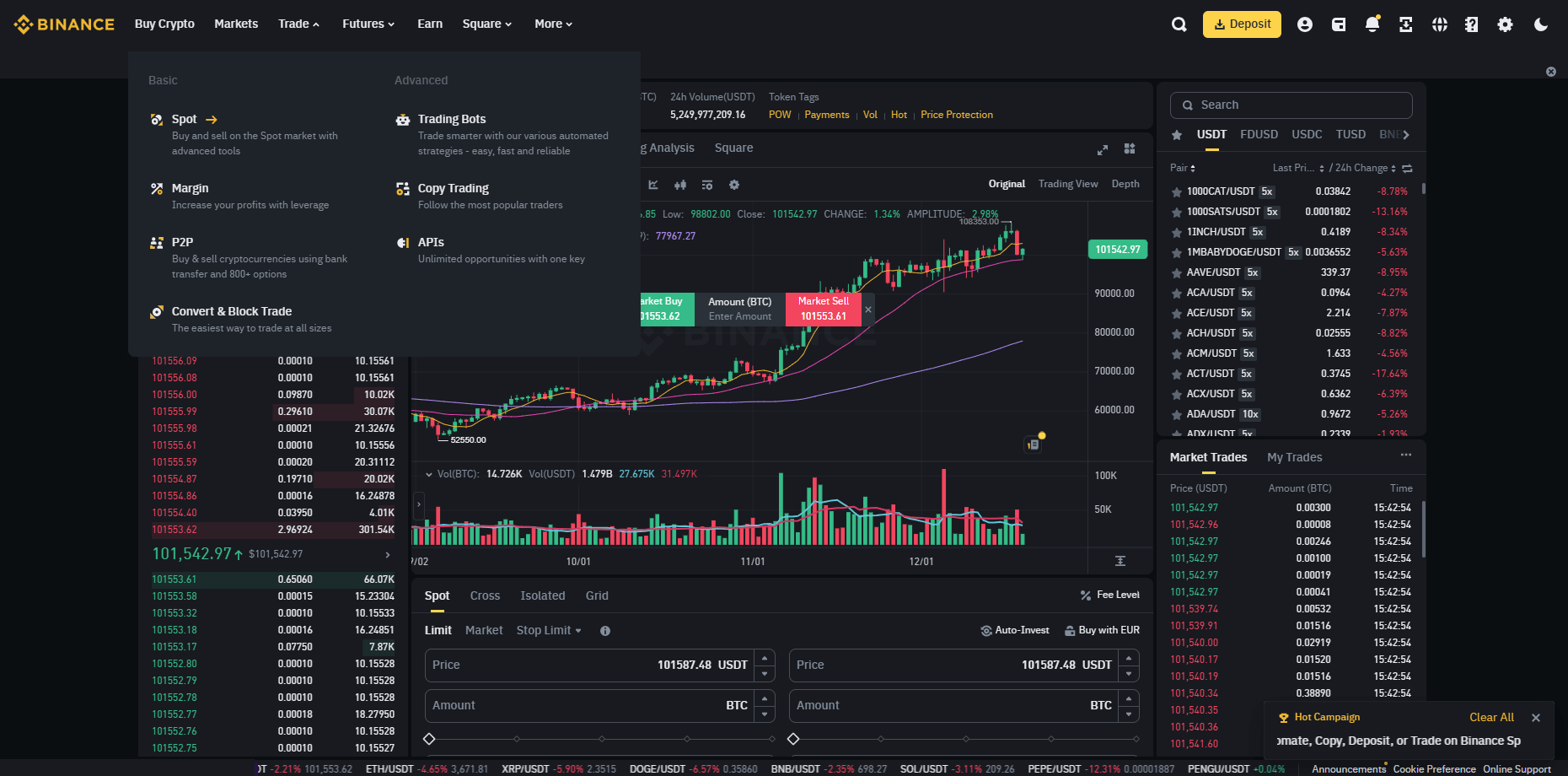Click Buy with EUR link
Image resolution: width=1568 pixels, height=776 pixels.
[x=1102, y=630]
